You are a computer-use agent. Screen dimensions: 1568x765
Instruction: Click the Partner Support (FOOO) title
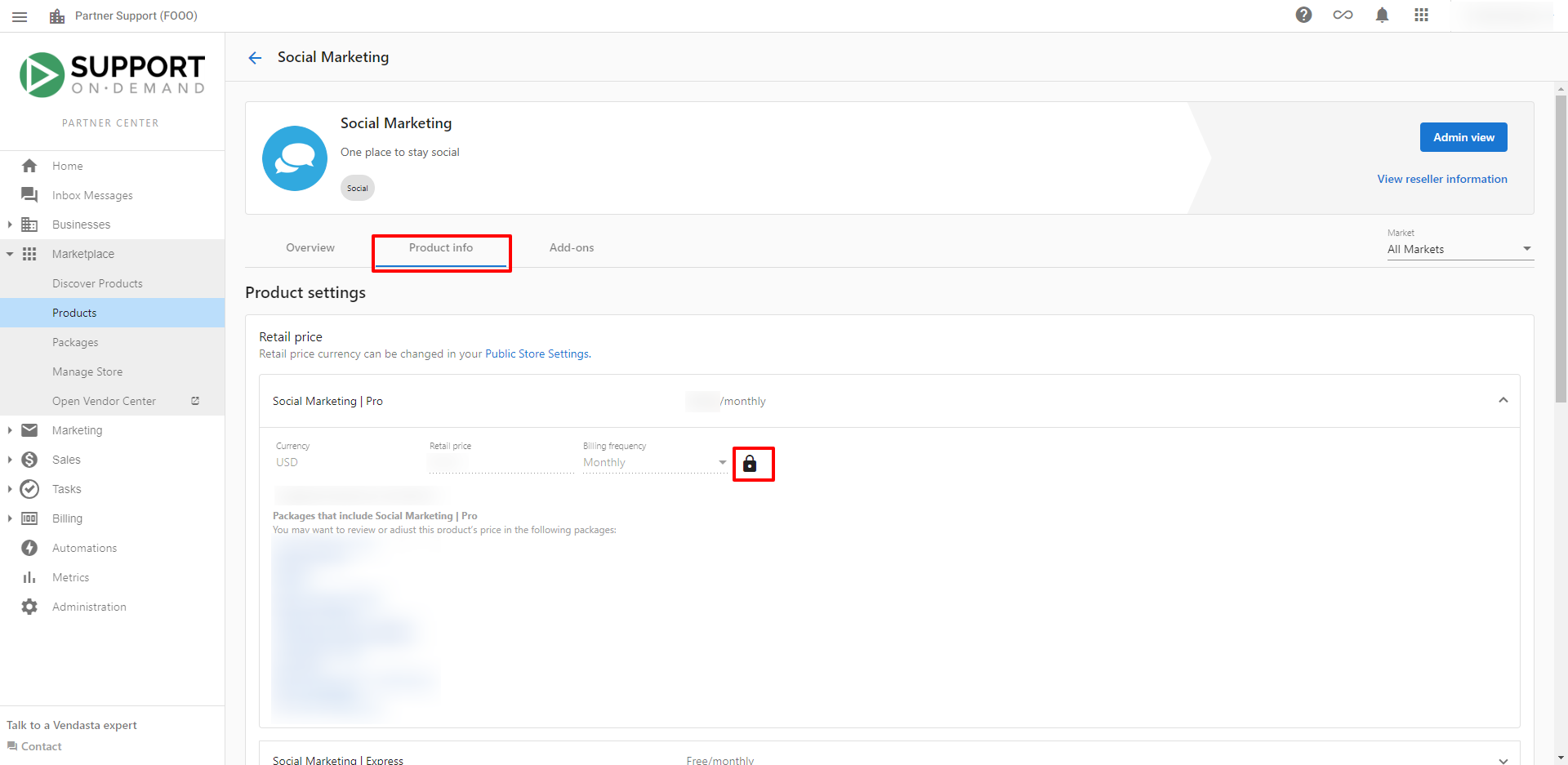(x=136, y=16)
